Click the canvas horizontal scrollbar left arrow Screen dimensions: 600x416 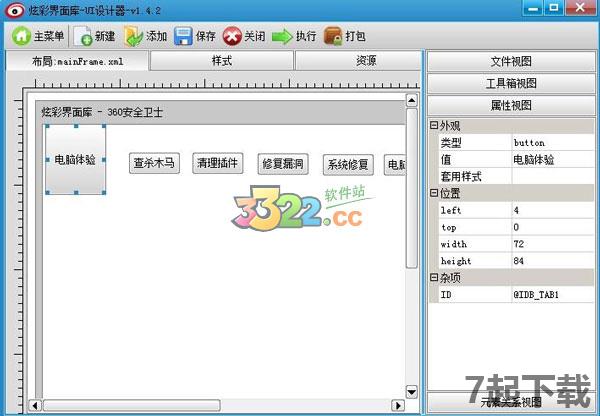coord(35,405)
